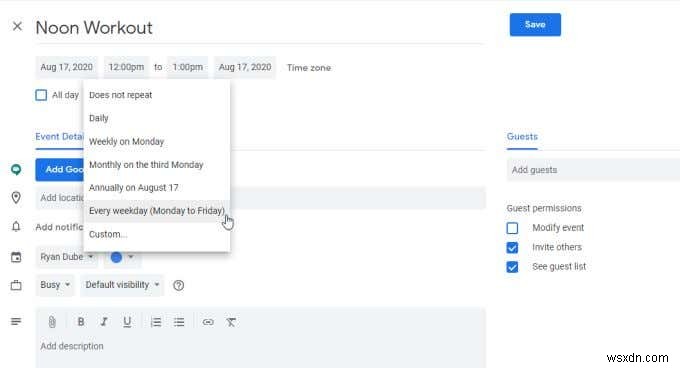Insert a numbered list
This screenshot has height=368, width=680.
coord(156,322)
